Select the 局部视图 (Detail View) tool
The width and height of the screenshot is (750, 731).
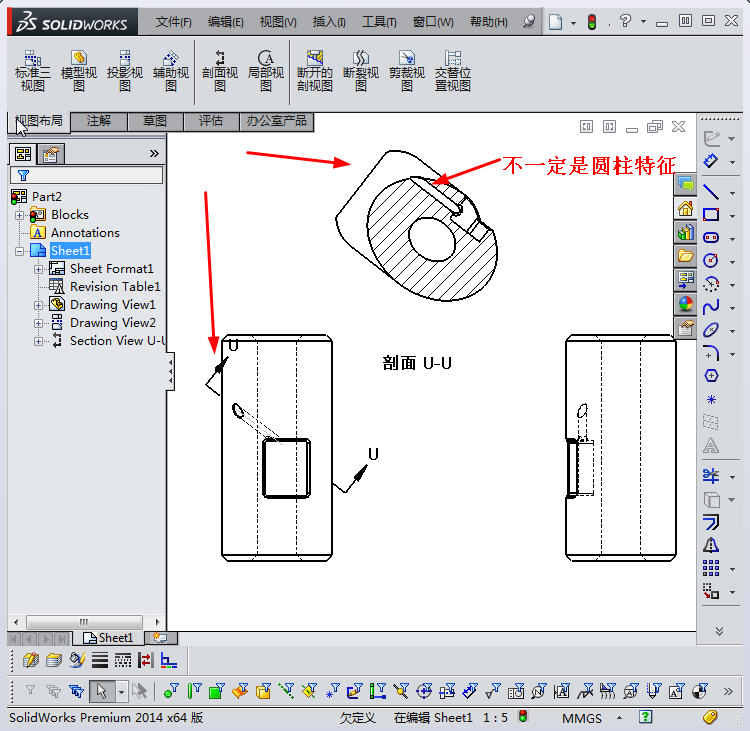266,71
